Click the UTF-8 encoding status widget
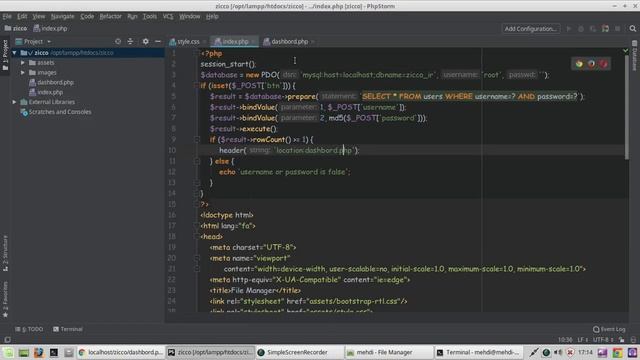 (x=603, y=340)
